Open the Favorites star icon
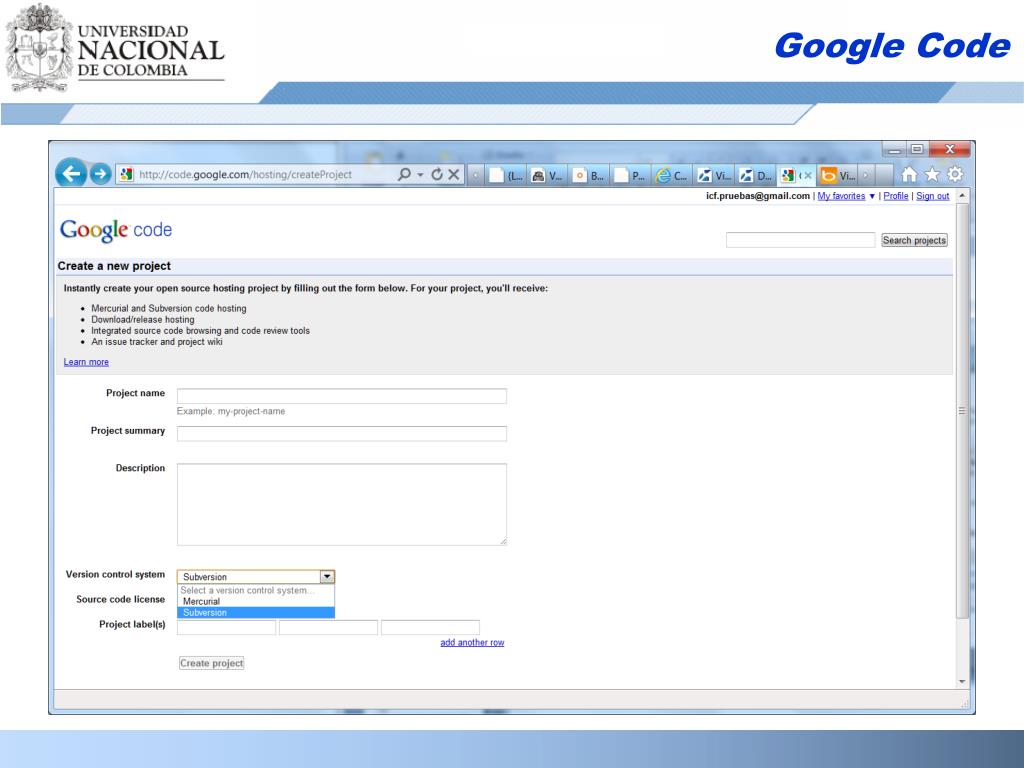Image resolution: width=1024 pixels, height=768 pixels. pos(932,174)
